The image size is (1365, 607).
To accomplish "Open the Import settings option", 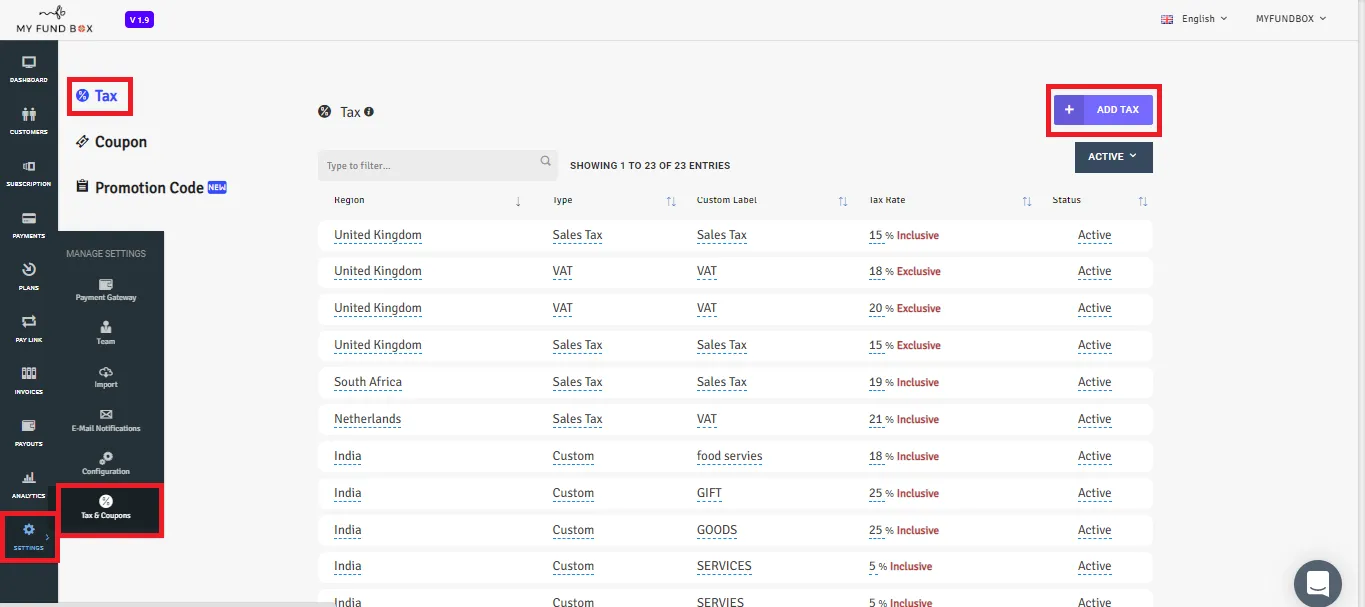I will tap(106, 377).
